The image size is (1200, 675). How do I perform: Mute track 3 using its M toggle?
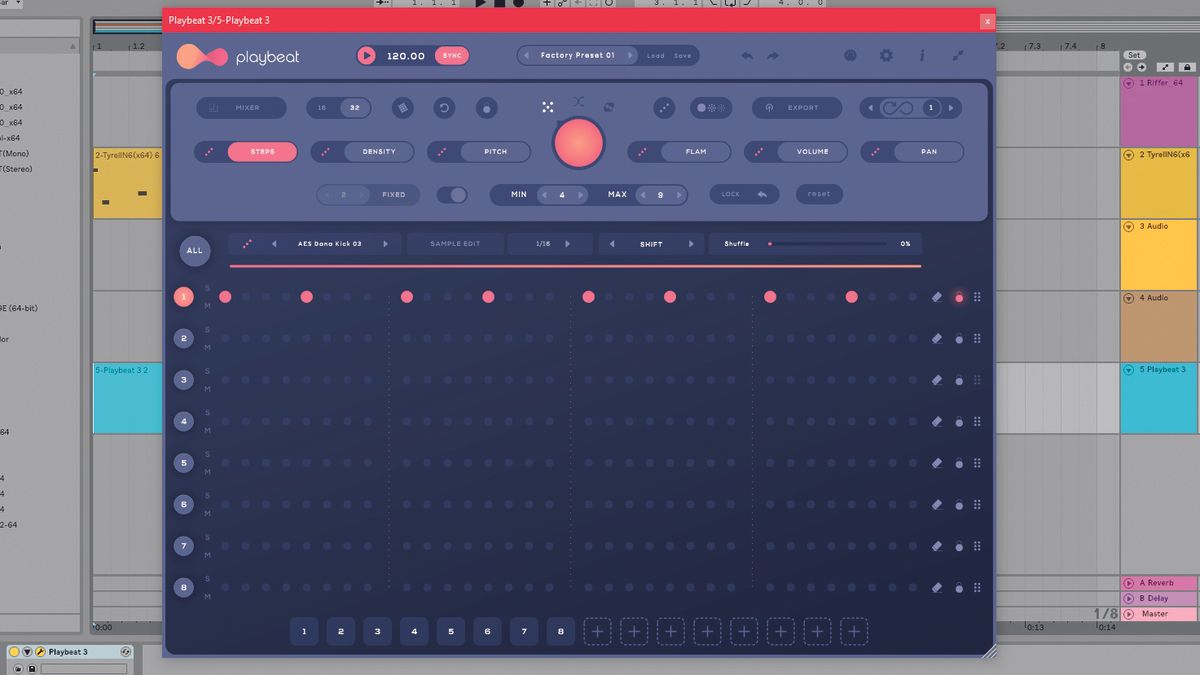click(206, 388)
